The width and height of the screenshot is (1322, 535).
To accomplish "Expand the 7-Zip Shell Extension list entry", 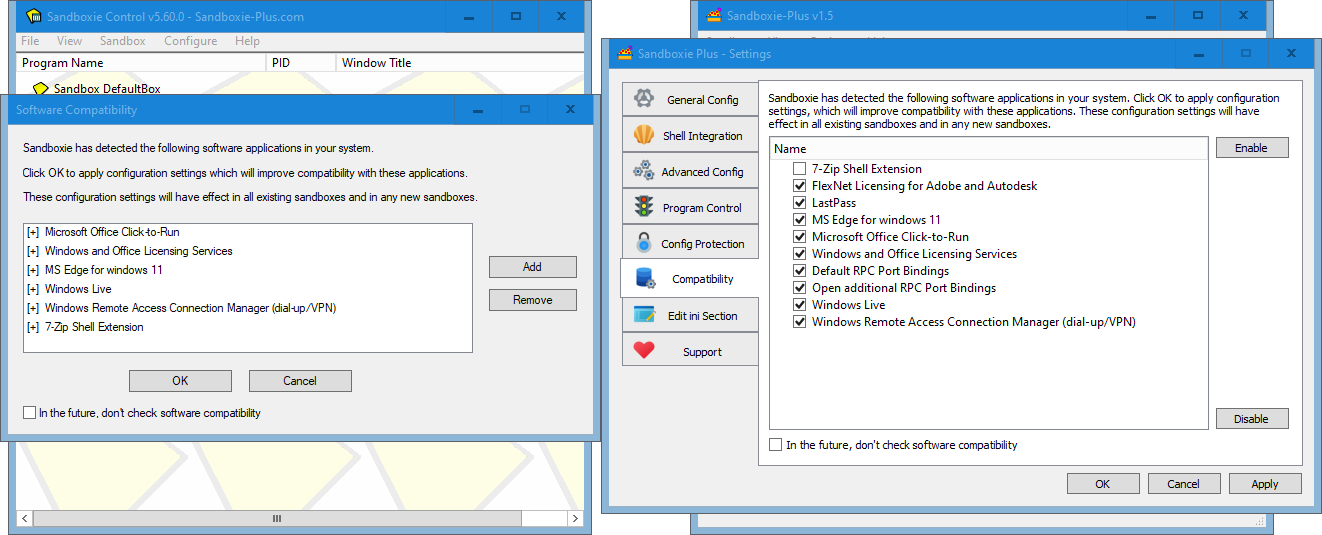I will click(x=33, y=327).
